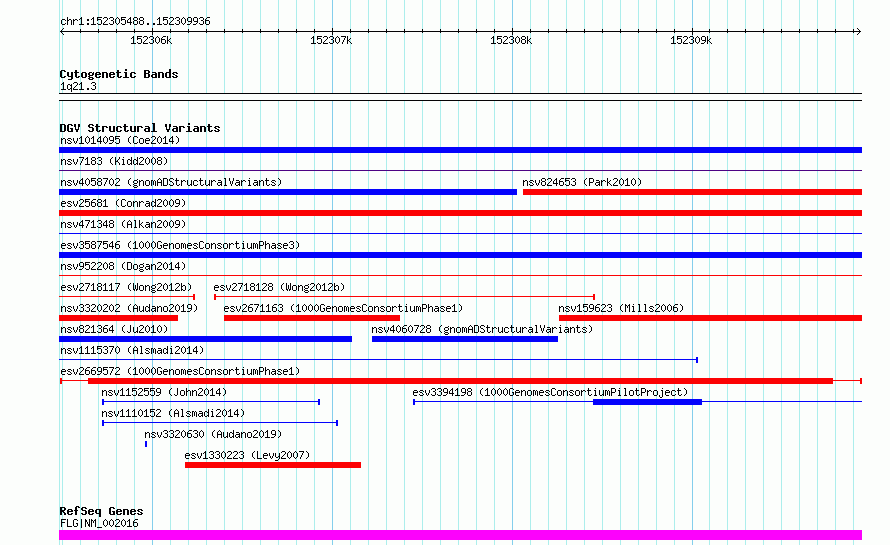
Task: Click the 152308k ruler position
Action: coord(511,40)
